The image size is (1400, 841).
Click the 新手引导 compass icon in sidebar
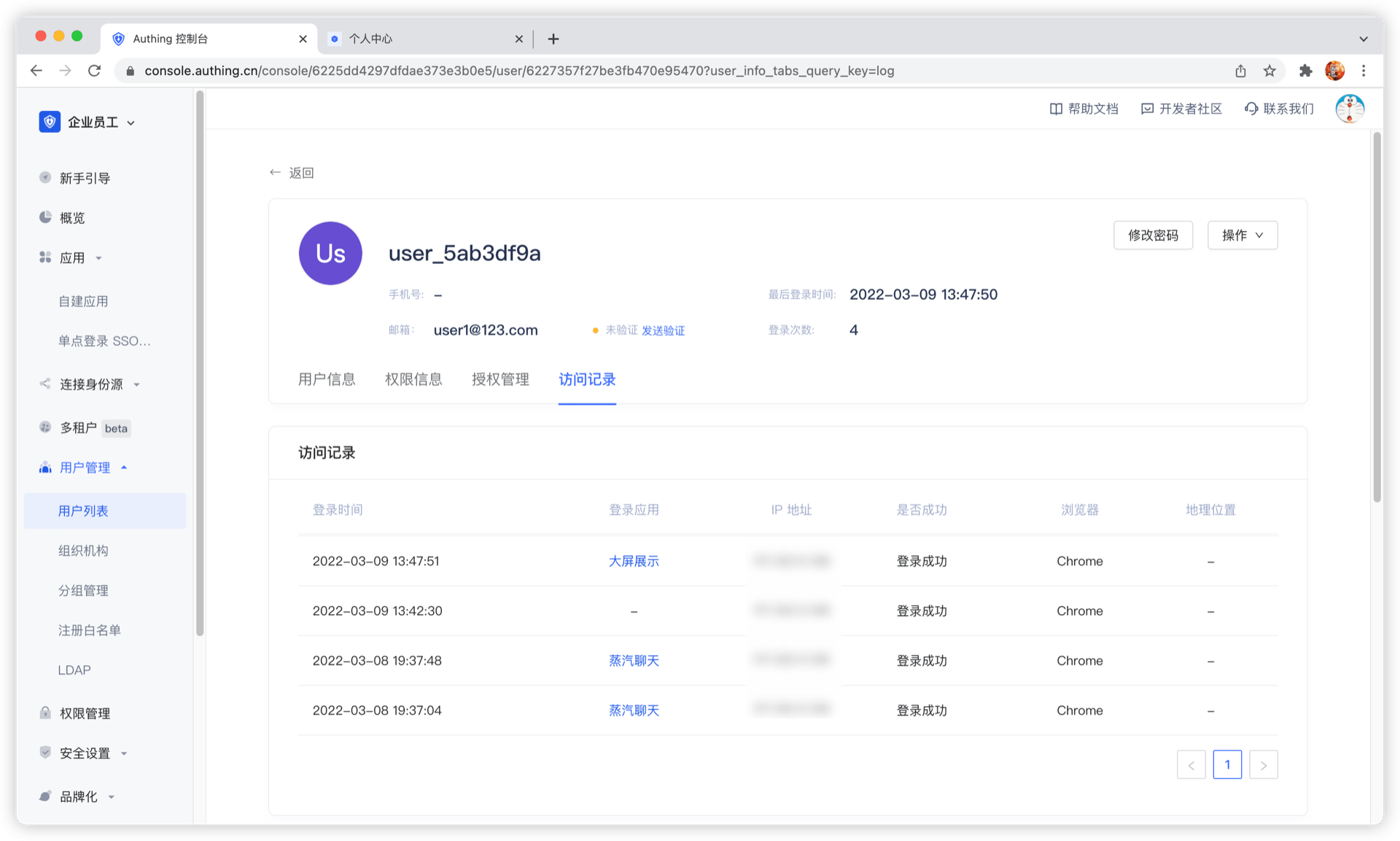(x=45, y=178)
